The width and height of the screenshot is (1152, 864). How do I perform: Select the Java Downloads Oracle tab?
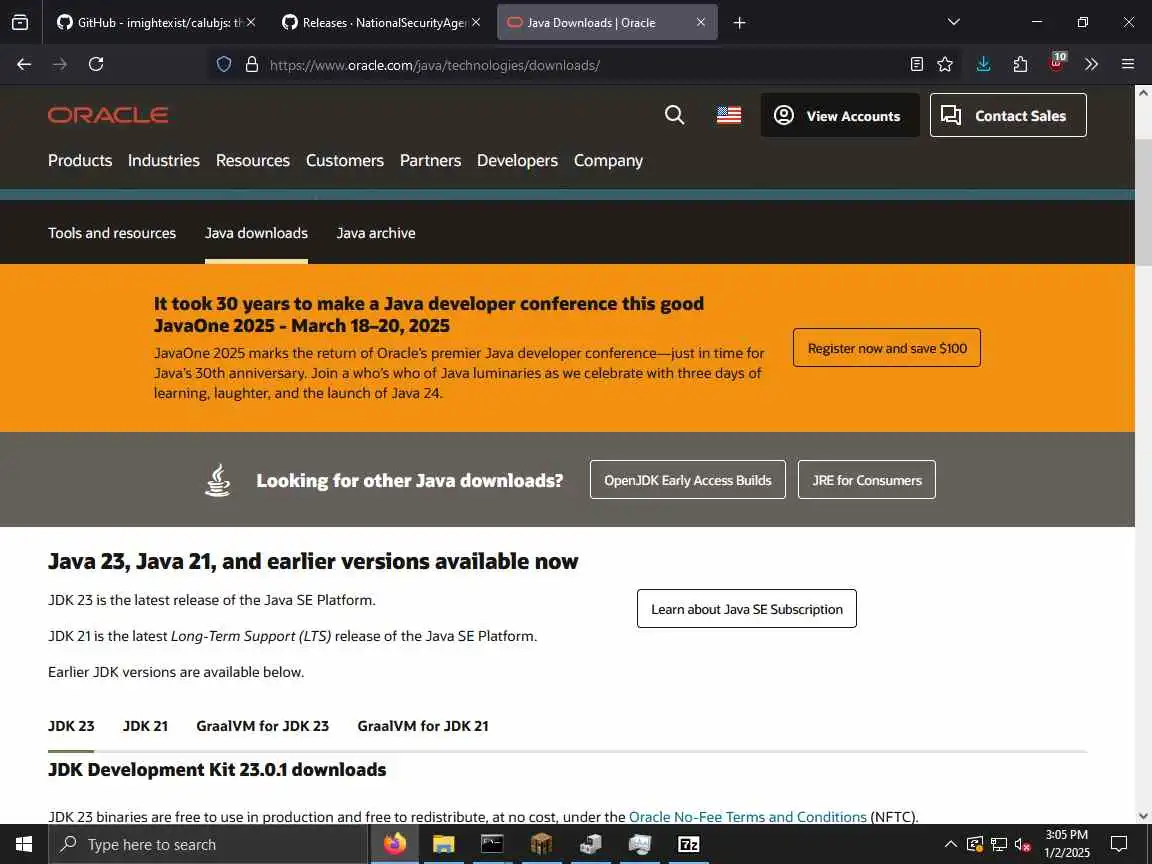pyautogui.click(x=607, y=23)
